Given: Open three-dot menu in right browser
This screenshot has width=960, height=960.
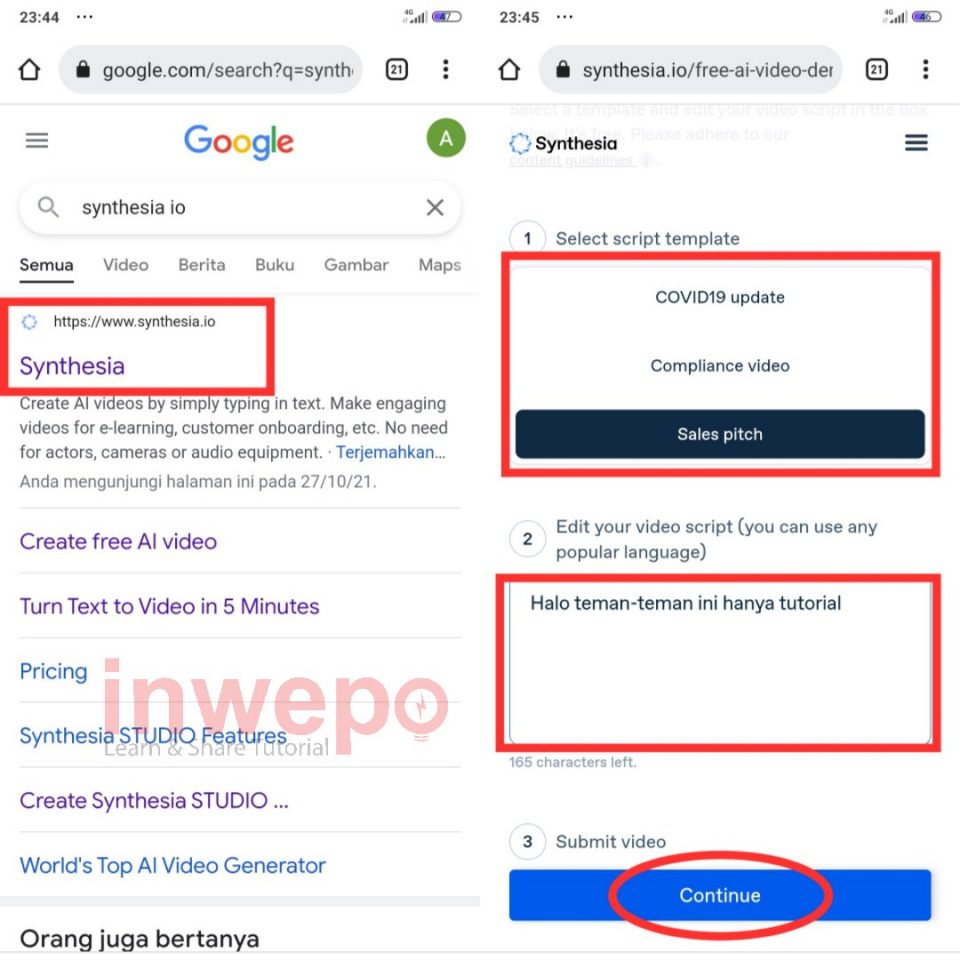Looking at the screenshot, I should pyautogui.click(x=926, y=69).
